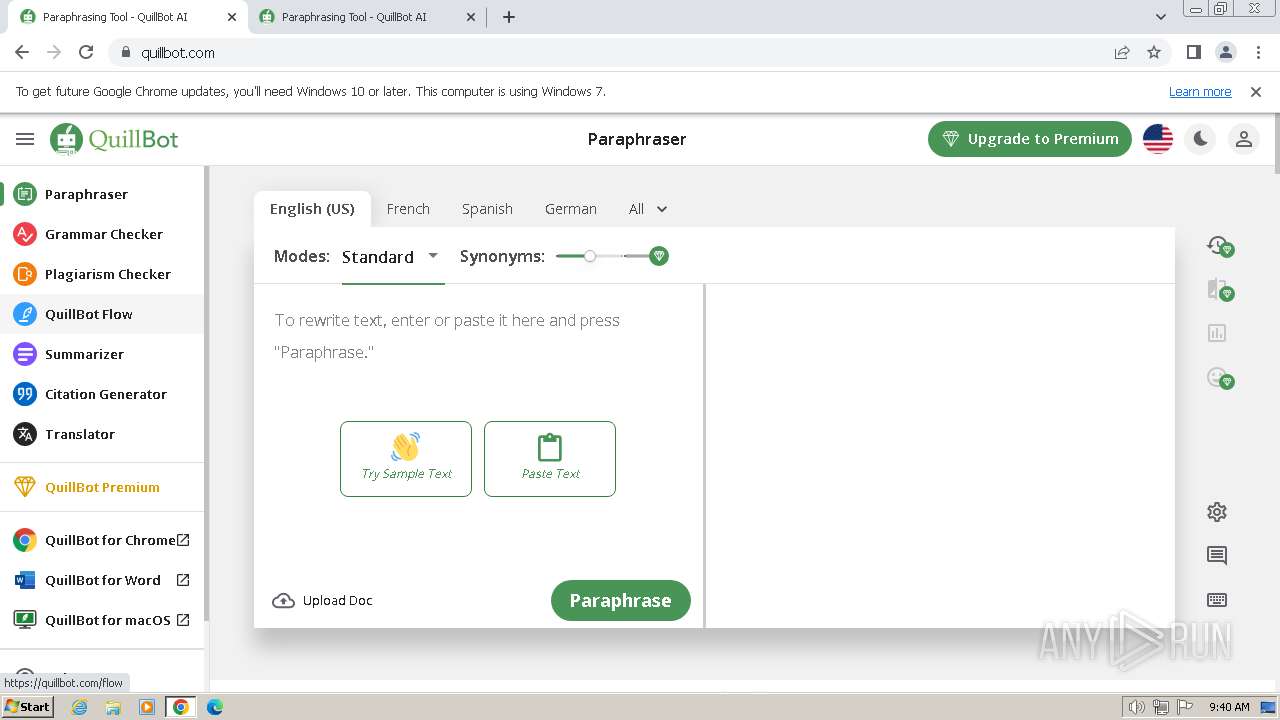Open the user account profile icon
1280x720 pixels.
click(x=1244, y=139)
